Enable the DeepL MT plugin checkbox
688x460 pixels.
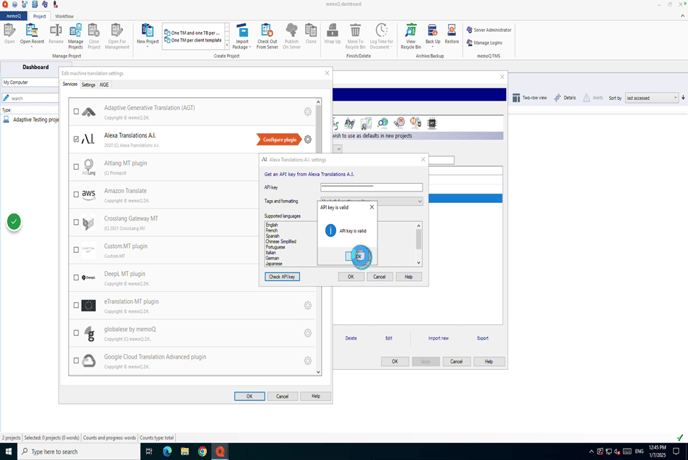tap(76, 277)
